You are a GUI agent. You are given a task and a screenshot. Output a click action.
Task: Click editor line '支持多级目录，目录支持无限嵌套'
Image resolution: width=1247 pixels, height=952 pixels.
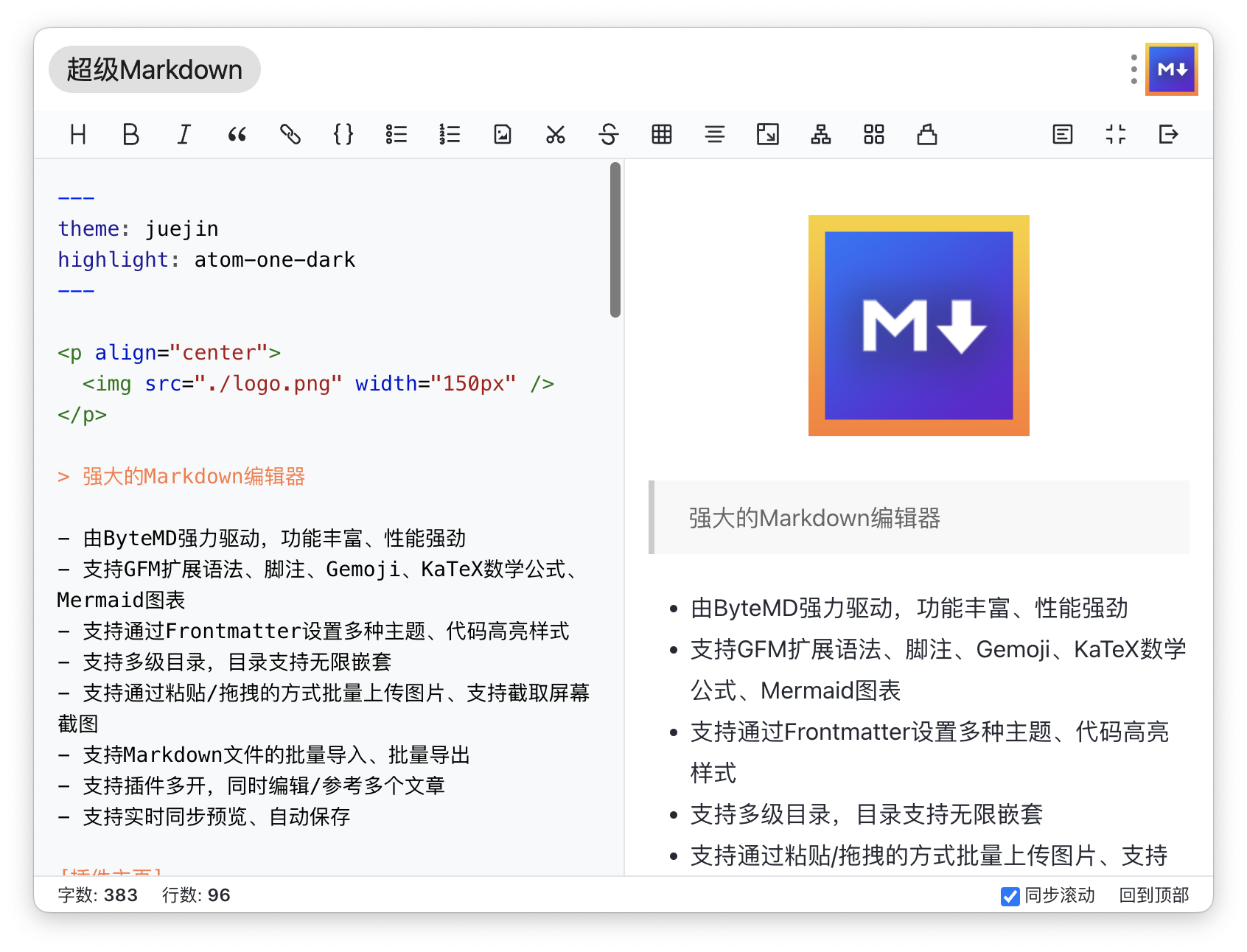225,662
